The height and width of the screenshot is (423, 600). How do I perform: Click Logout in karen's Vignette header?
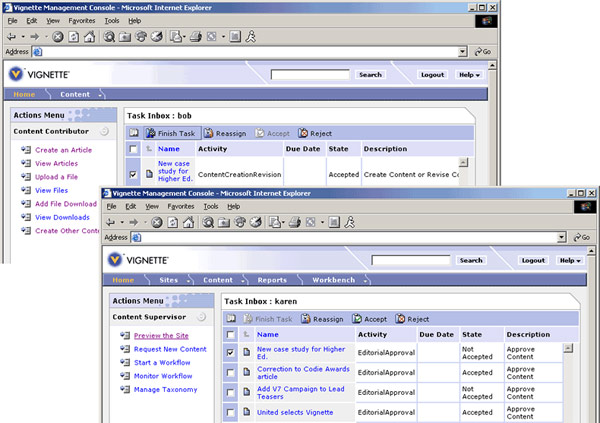click(533, 261)
